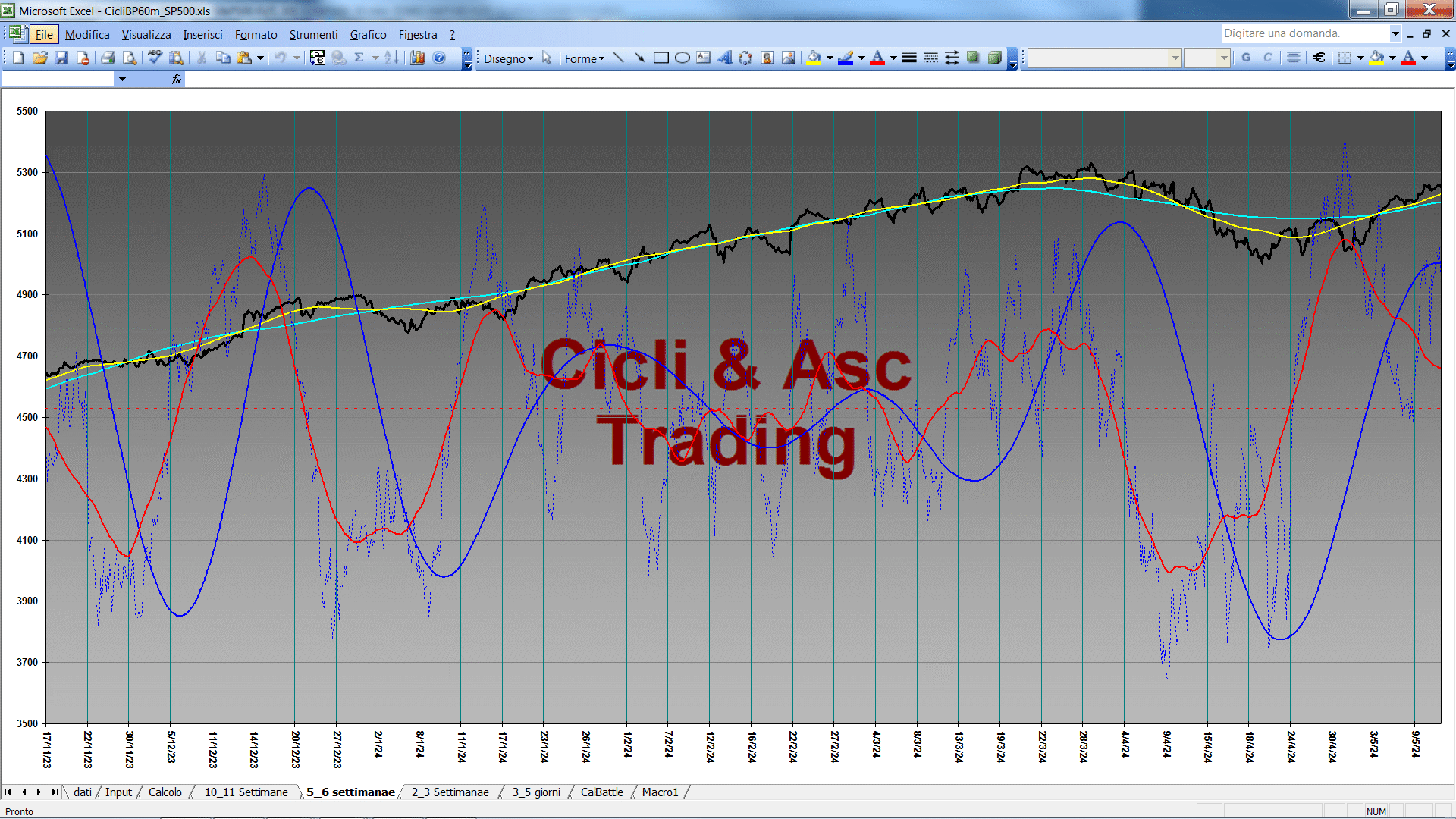This screenshot has width=1456, height=819.
Task: Click the Research binoculars icon
Action: (x=177, y=58)
